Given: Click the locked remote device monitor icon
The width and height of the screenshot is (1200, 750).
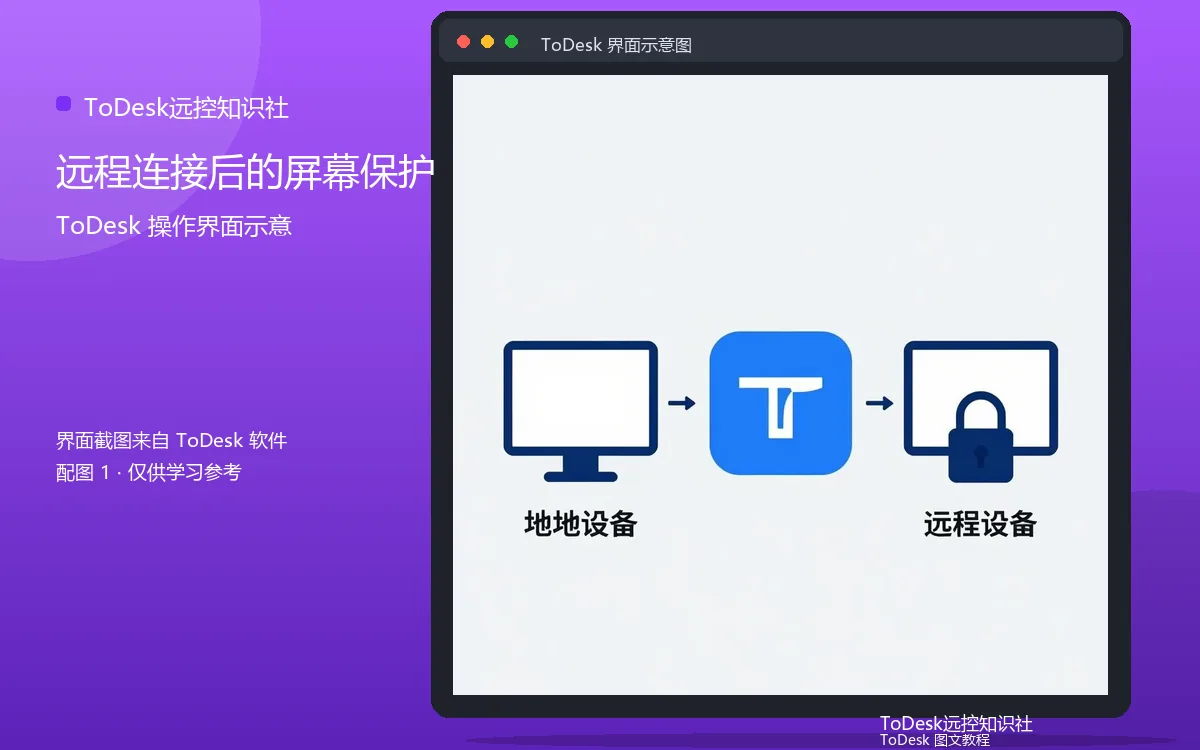Looking at the screenshot, I should (980, 411).
